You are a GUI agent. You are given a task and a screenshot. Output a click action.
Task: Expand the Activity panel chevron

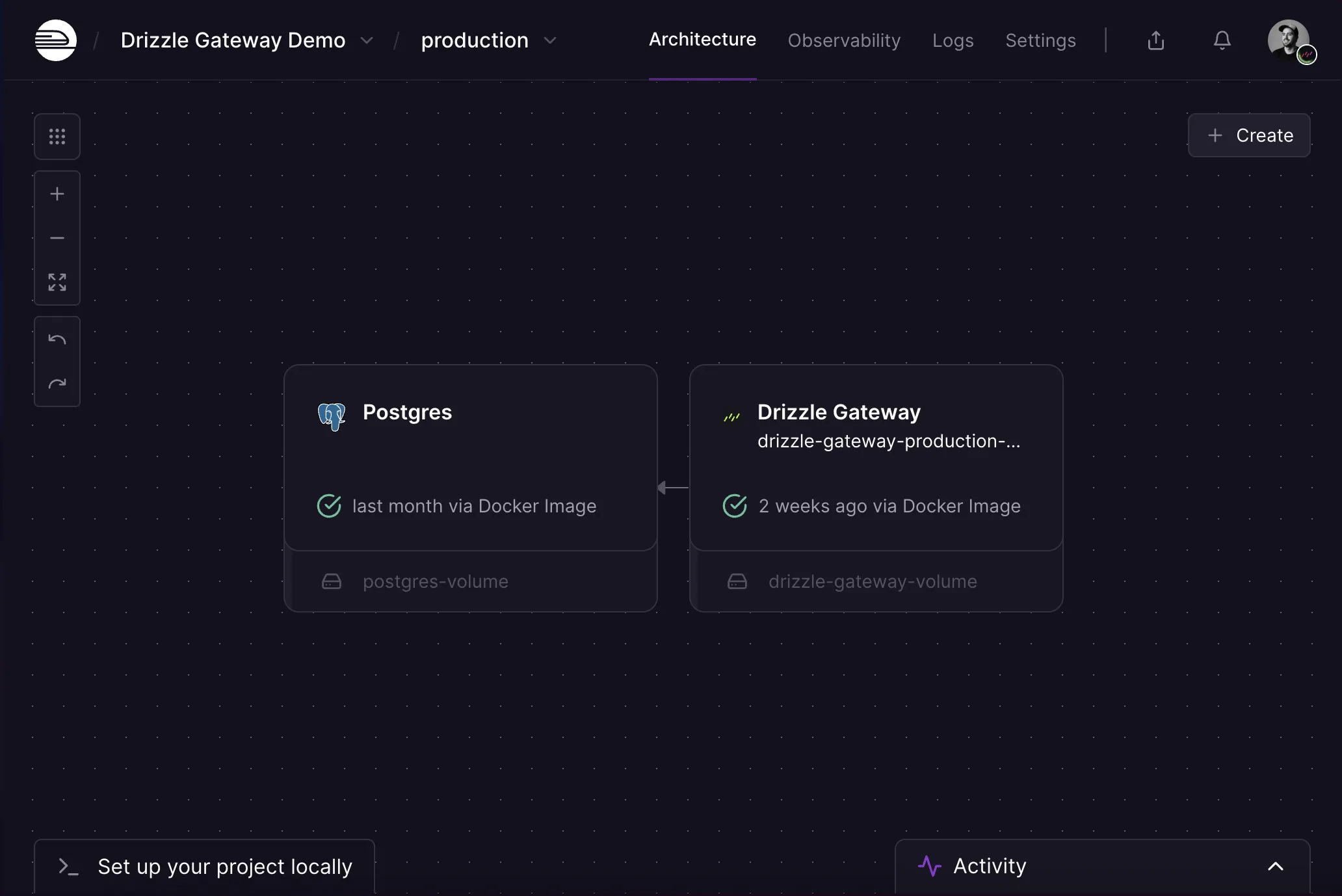point(1276,866)
